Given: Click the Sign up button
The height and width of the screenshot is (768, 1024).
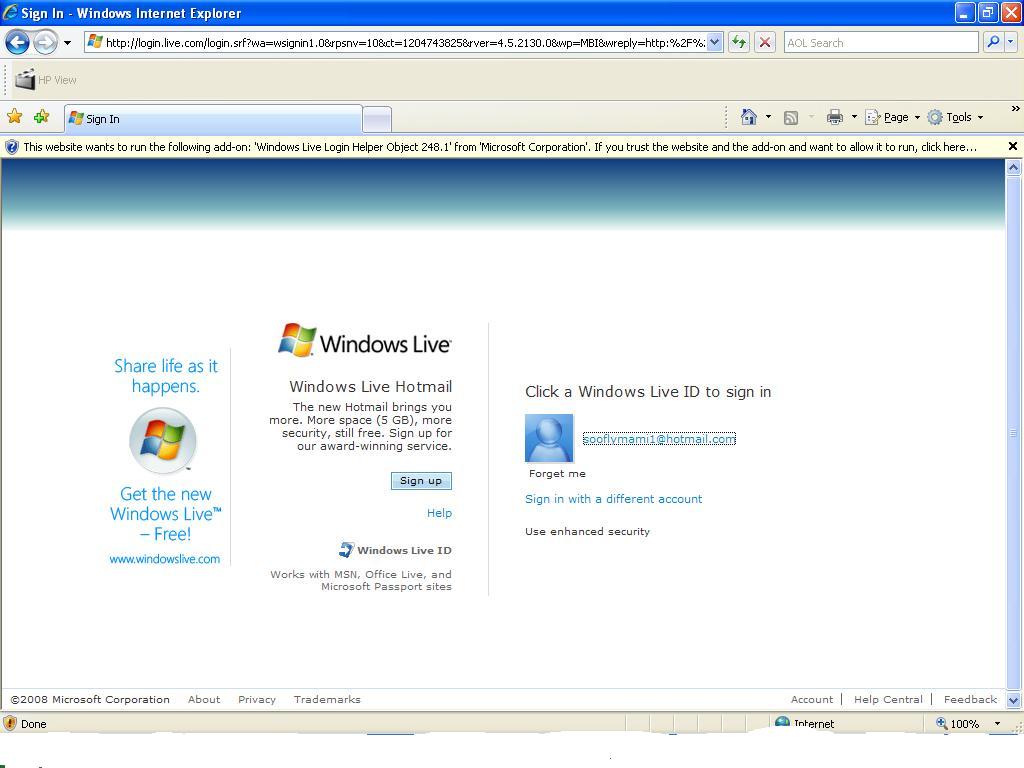Looking at the screenshot, I should (x=421, y=481).
